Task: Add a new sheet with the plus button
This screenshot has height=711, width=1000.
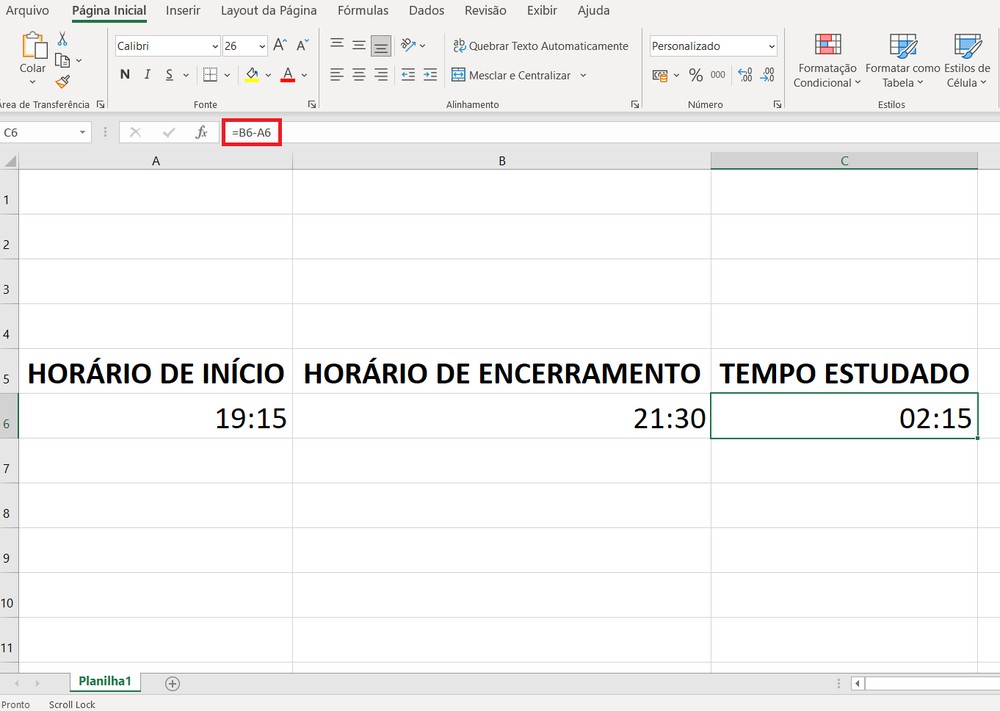Action: click(x=172, y=683)
